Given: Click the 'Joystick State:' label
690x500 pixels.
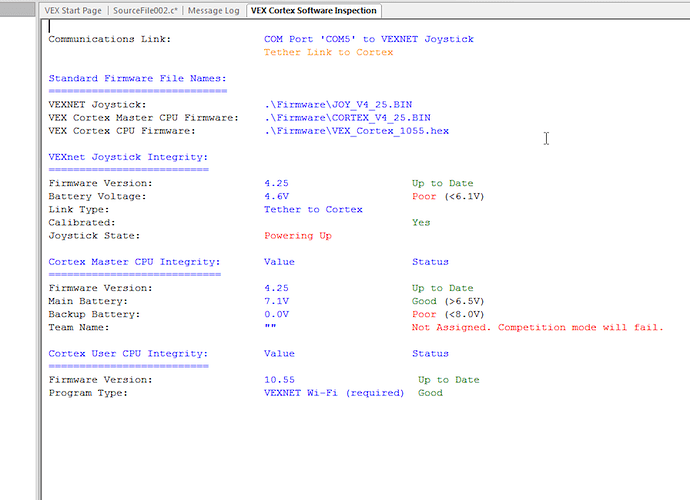Looking at the screenshot, I should pyautogui.click(x=94, y=236).
